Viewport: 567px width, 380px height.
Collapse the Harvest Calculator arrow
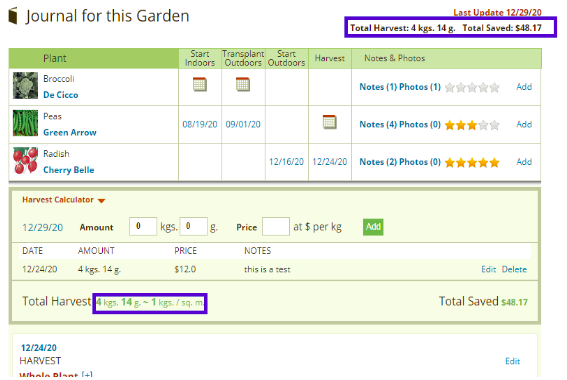(x=102, y=201)
